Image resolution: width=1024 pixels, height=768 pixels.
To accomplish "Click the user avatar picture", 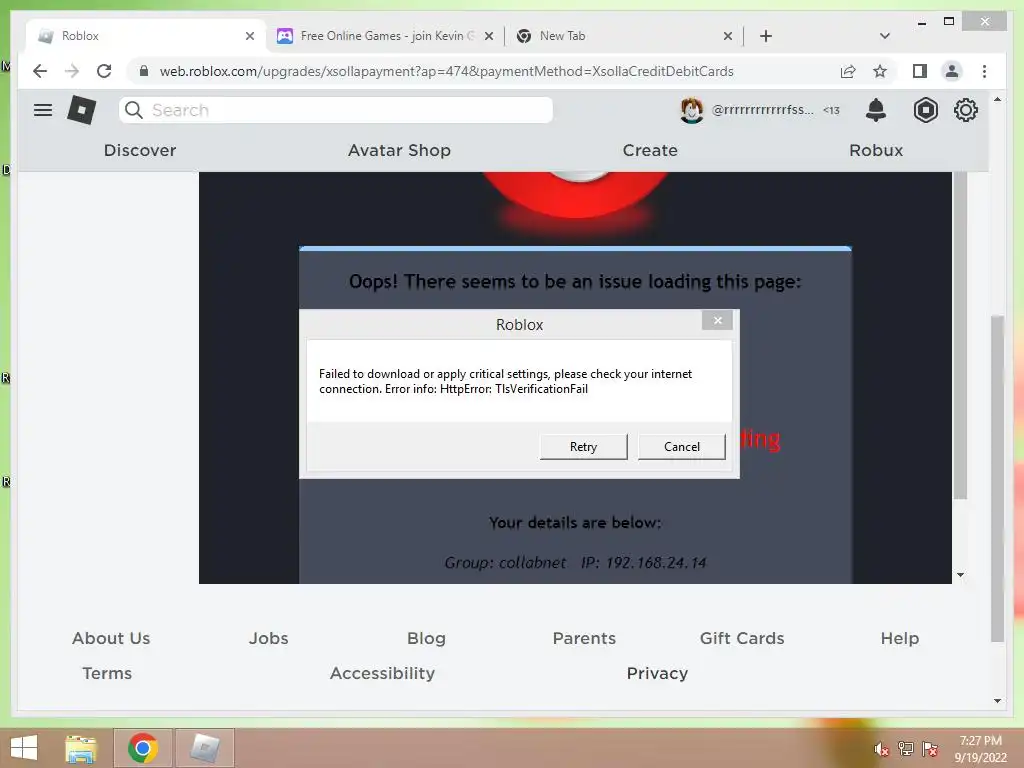I will [x=692, y=110].
